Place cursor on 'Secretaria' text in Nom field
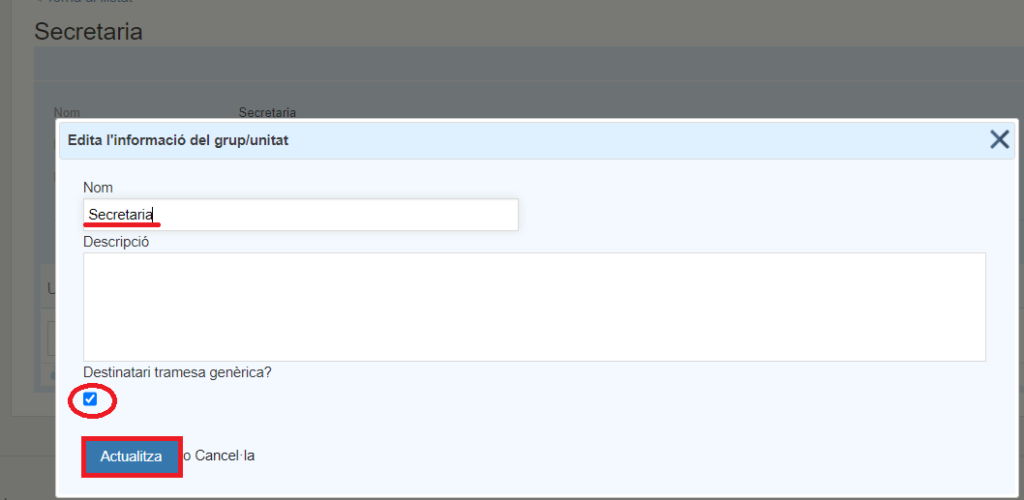The width and height of the screenshot is (1024, 500). (120, 214)
